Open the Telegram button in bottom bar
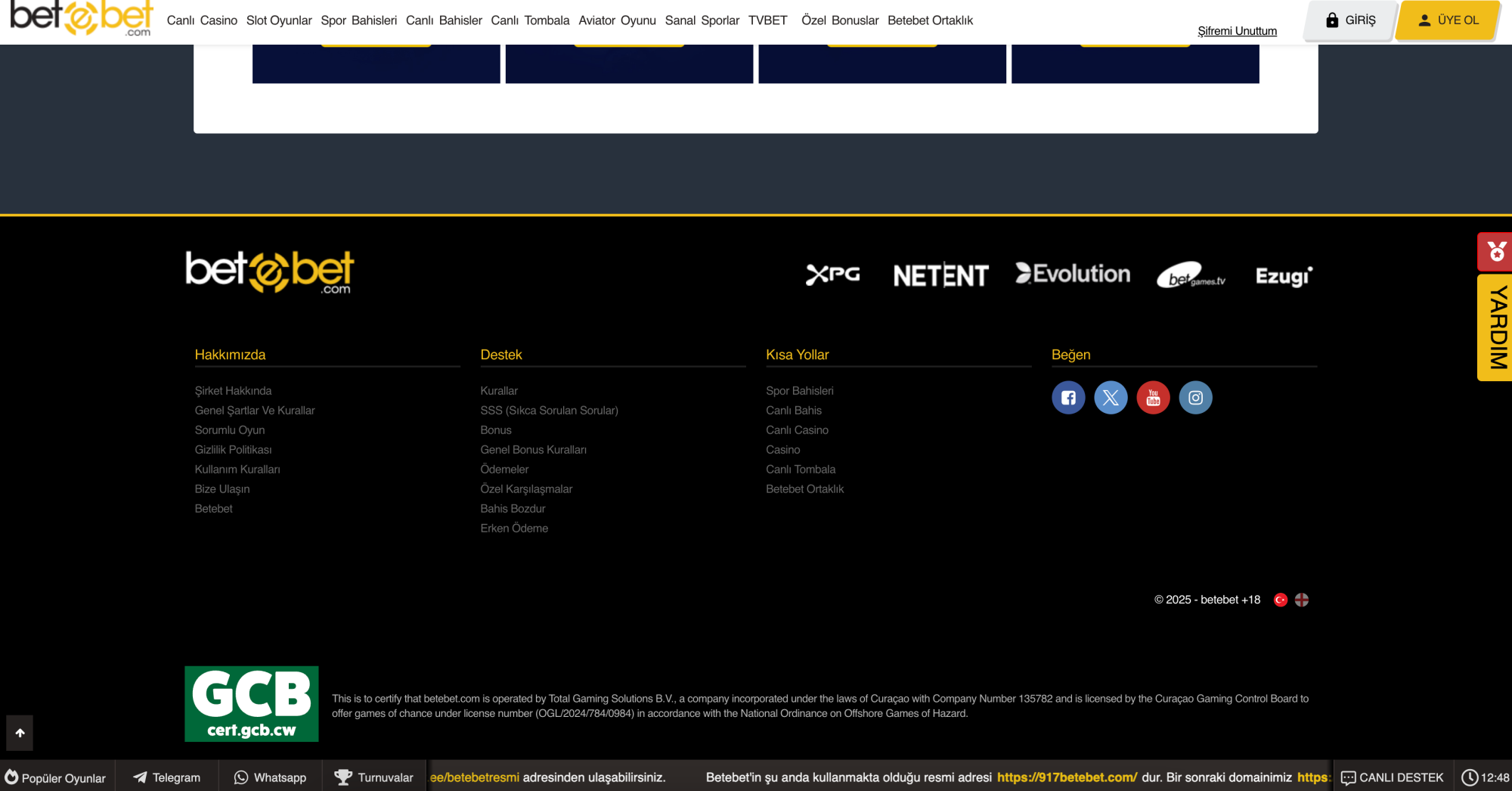This screenshot has width=1512, height=791. 167,777
